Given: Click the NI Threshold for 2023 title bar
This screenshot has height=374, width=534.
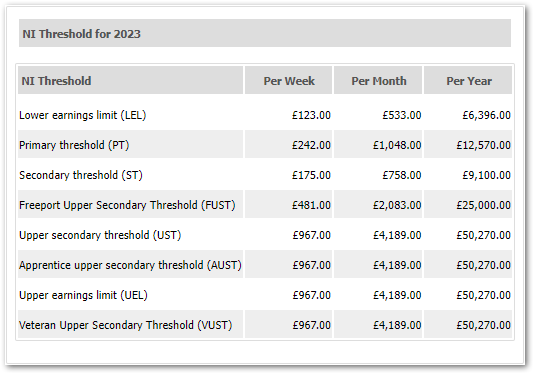Looking at the screenshot, I should tap(265, 33).
